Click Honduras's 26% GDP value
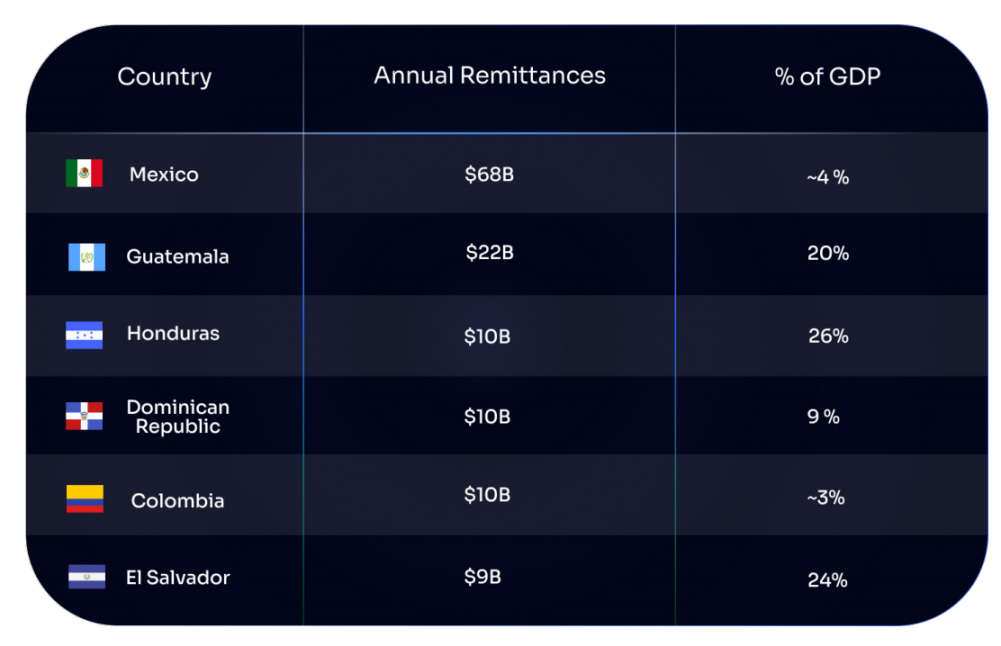 click(828, 336)
